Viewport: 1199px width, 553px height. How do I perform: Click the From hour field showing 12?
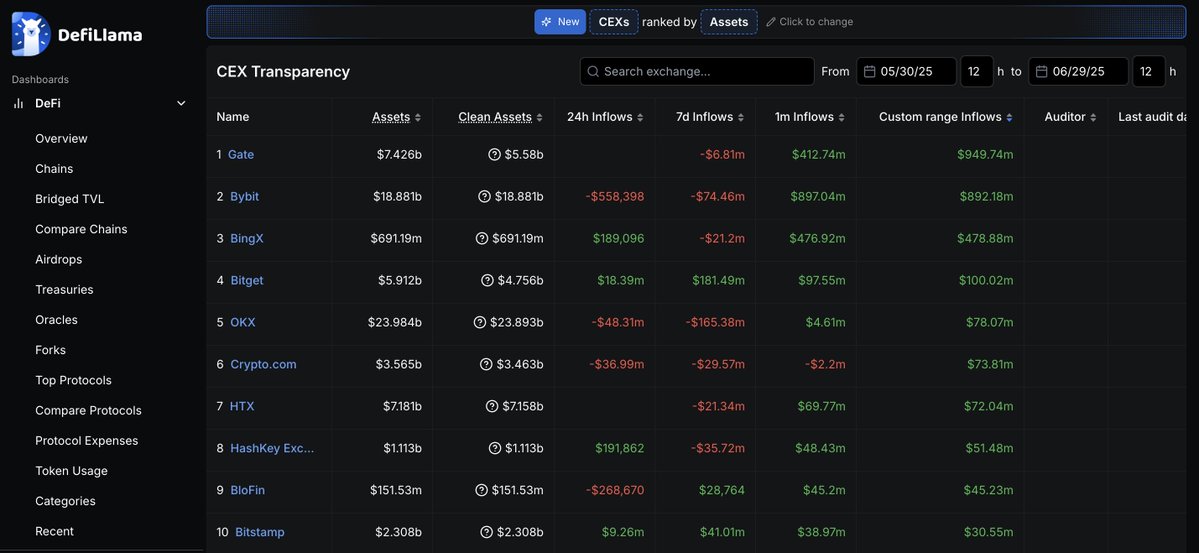coord(976,71)
